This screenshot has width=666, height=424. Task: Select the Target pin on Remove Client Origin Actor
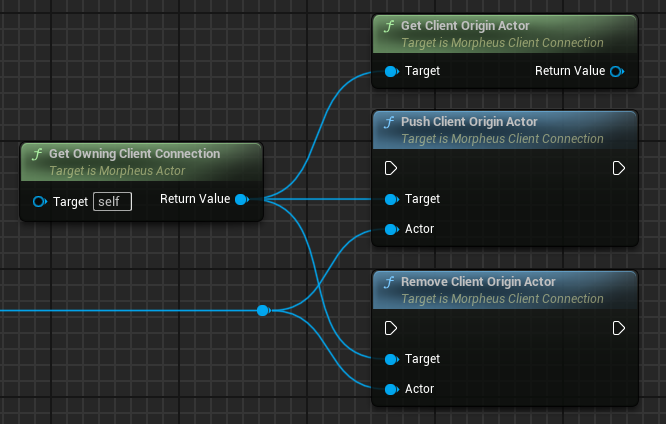coord(391,359)
